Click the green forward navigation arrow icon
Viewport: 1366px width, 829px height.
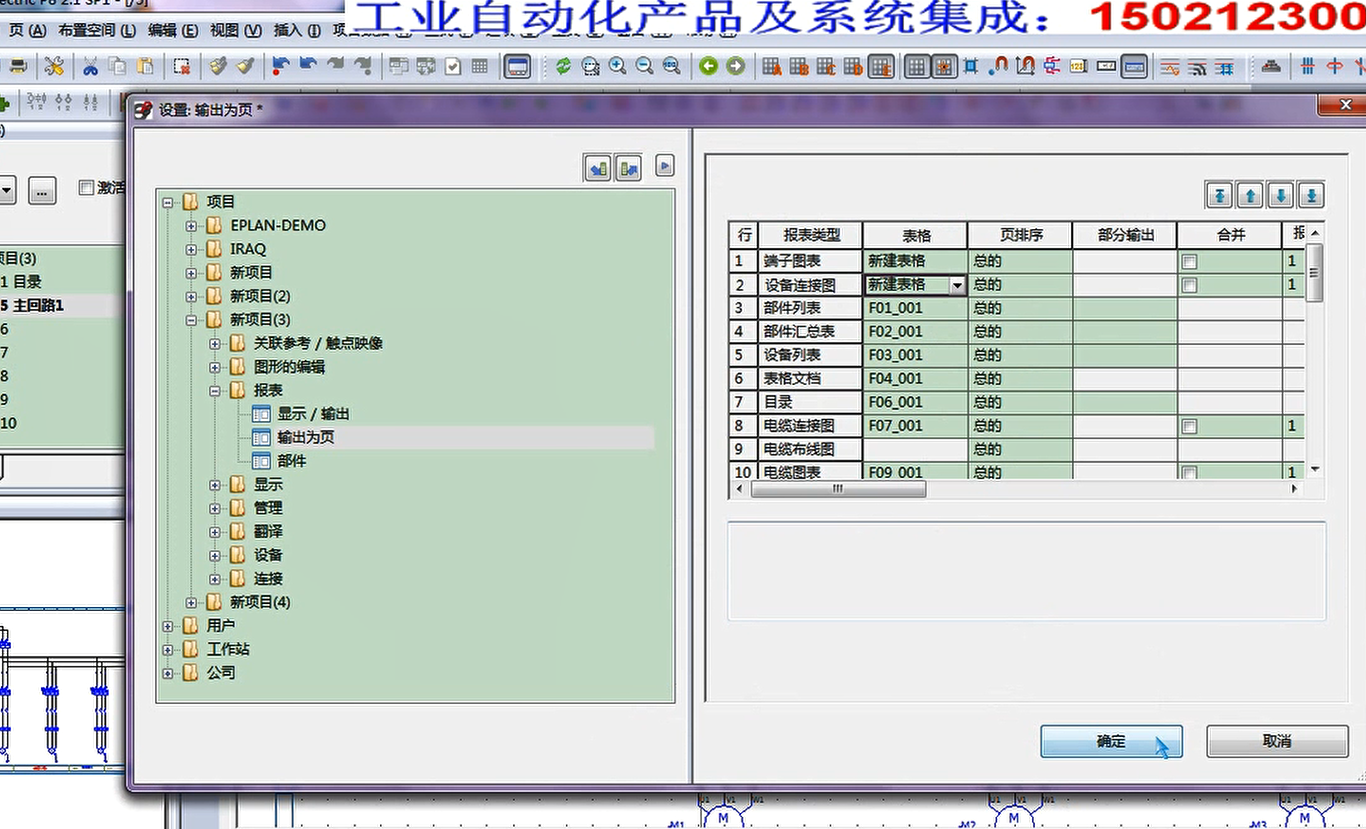pos(736,67)
